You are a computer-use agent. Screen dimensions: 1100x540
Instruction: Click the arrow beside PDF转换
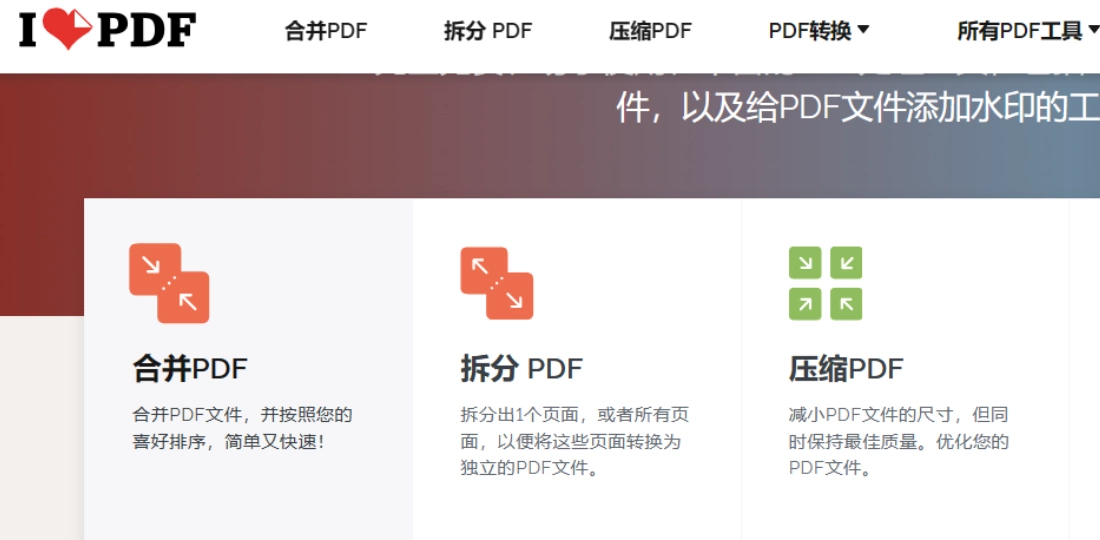(x=864, y=30)
